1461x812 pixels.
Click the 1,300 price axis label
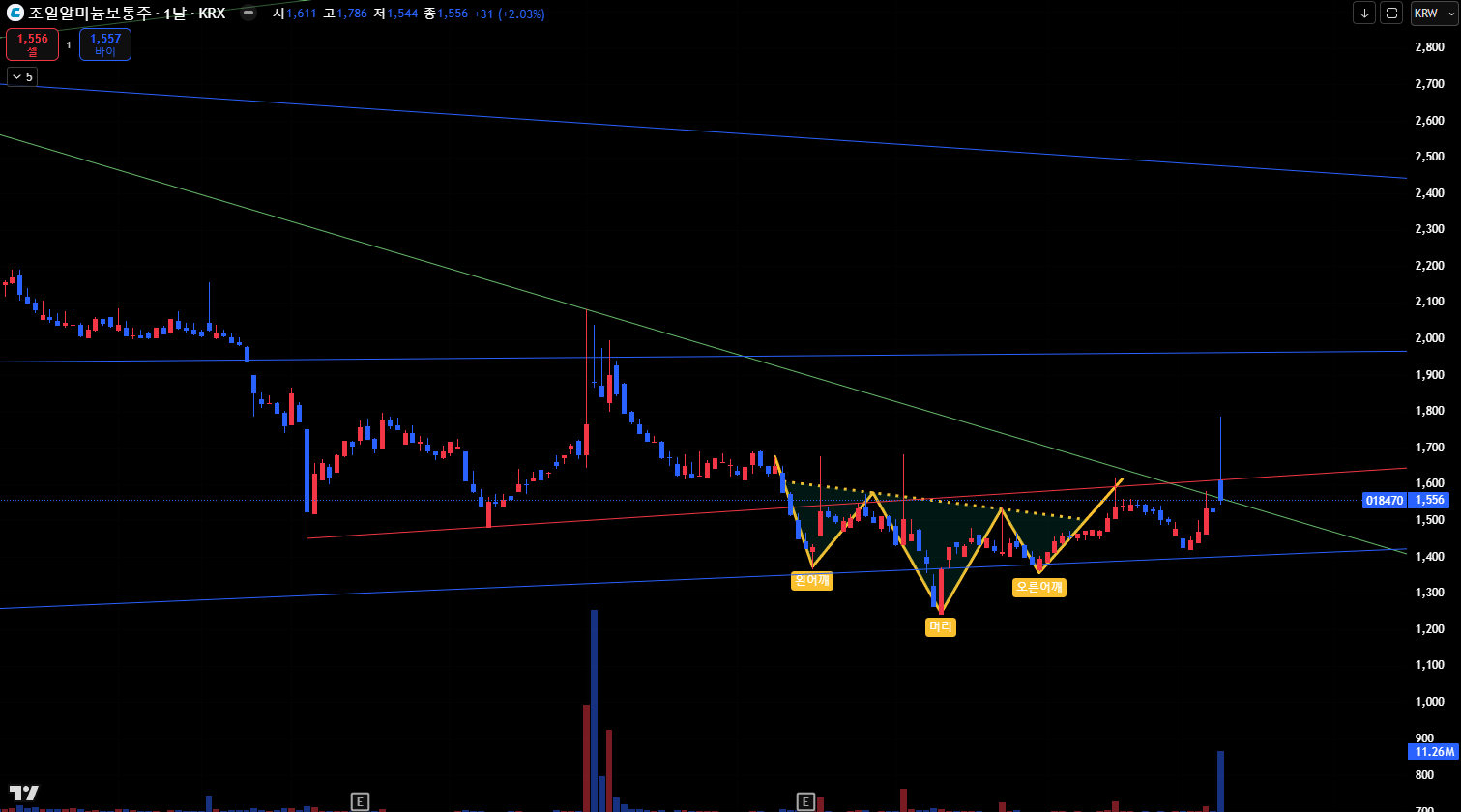[1429, 593]
